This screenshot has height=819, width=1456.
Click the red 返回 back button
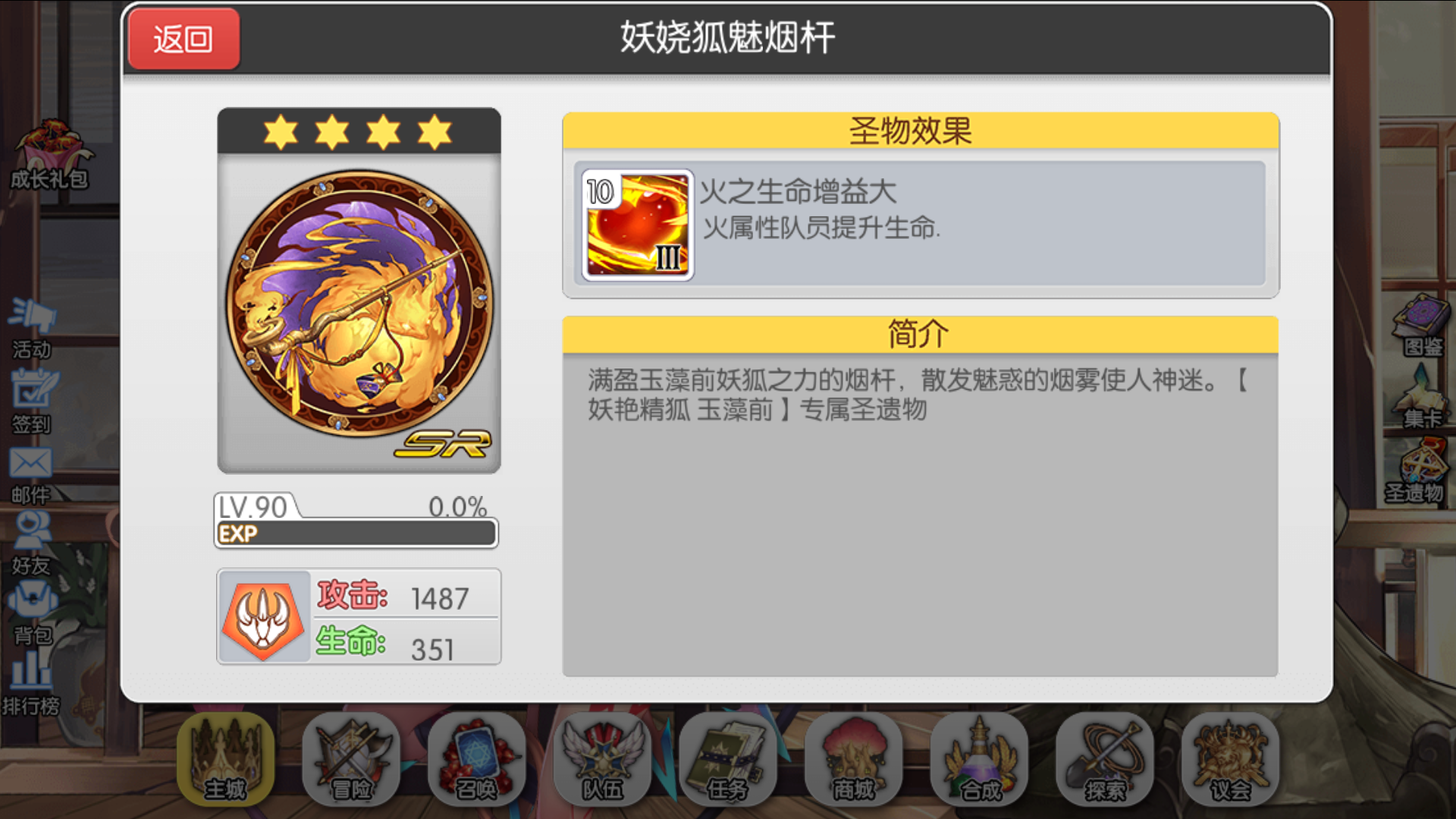[x=184, y=39]
